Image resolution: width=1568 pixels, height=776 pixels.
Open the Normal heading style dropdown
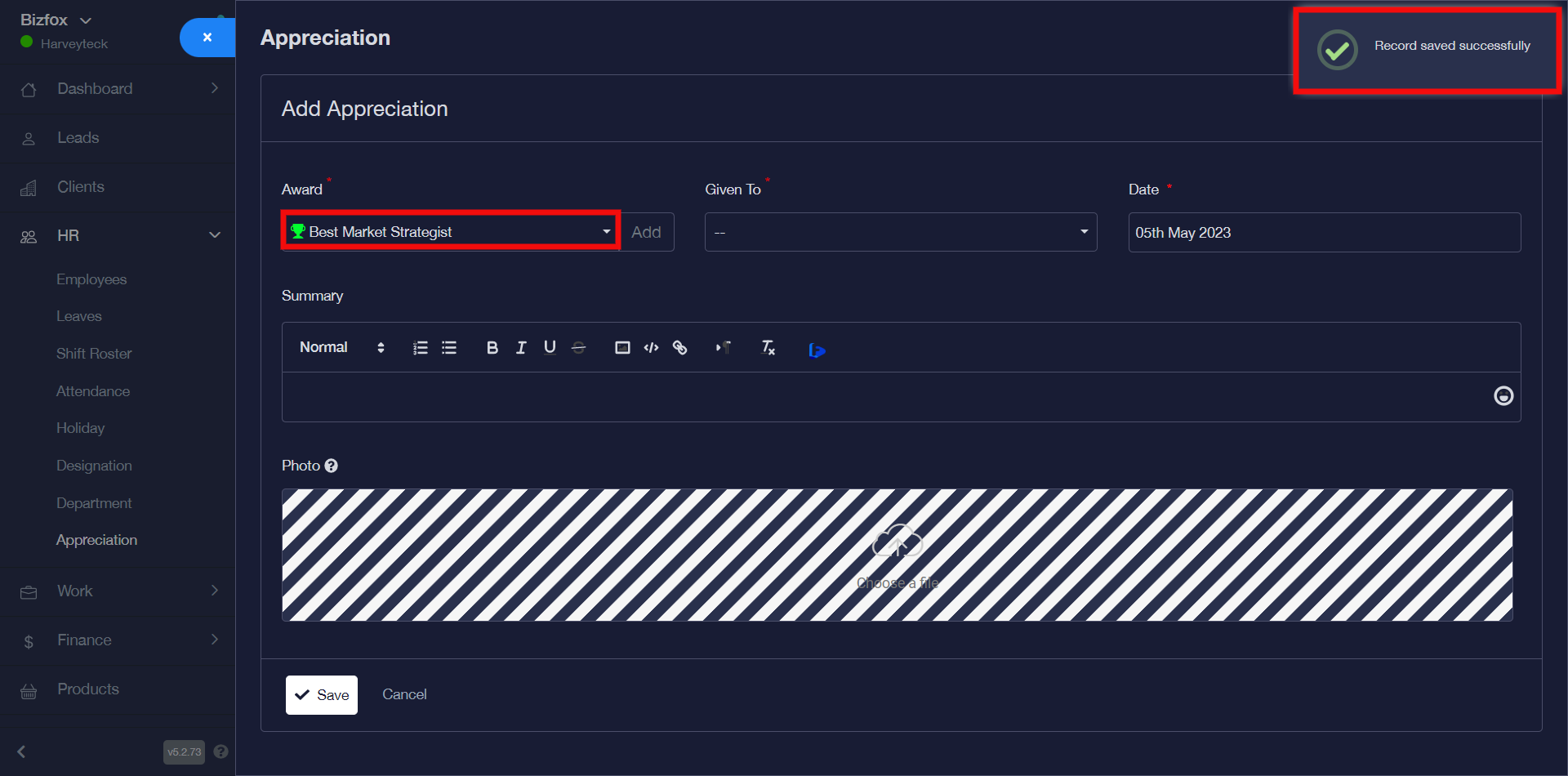click(x=341, y=348)
